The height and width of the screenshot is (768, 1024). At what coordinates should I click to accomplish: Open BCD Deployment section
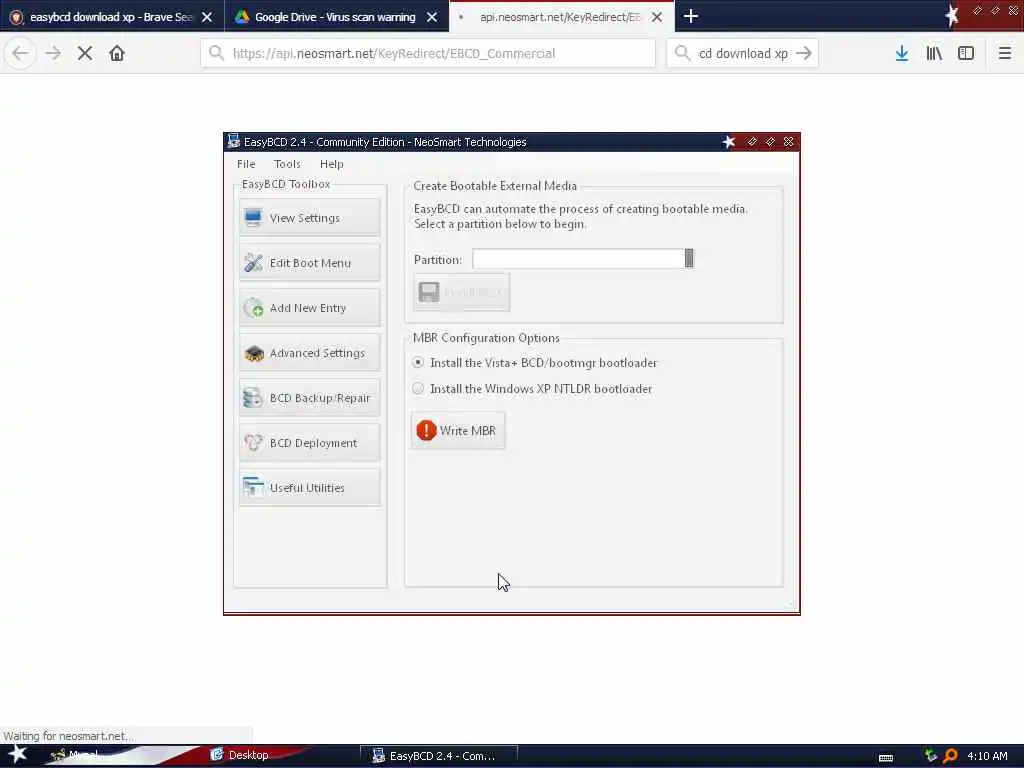tap(310, 443)
